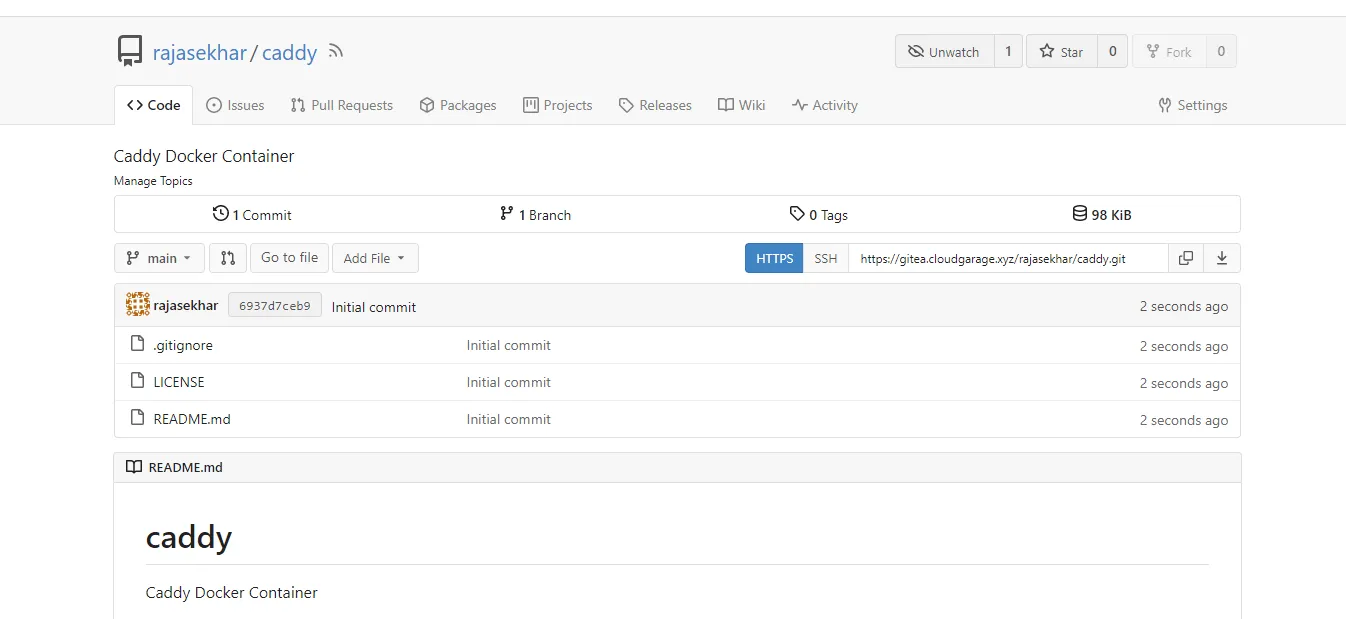Click the README.md book icon
The width and height of the screenshot is (1346, 619).
134,467
